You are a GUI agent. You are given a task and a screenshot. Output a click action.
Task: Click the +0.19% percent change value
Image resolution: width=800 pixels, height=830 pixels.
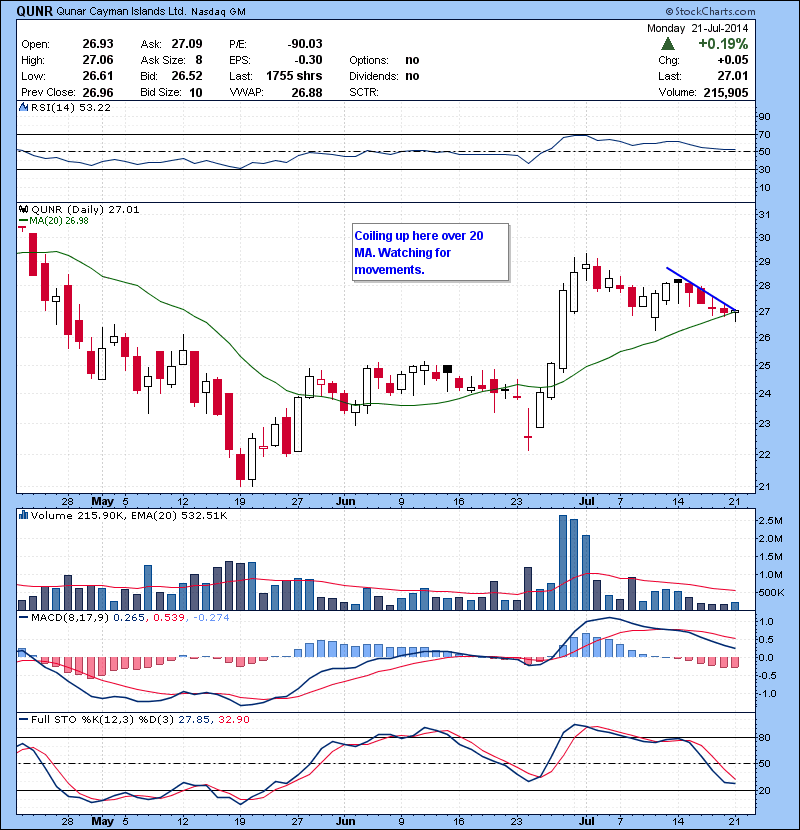pos(722,44)
